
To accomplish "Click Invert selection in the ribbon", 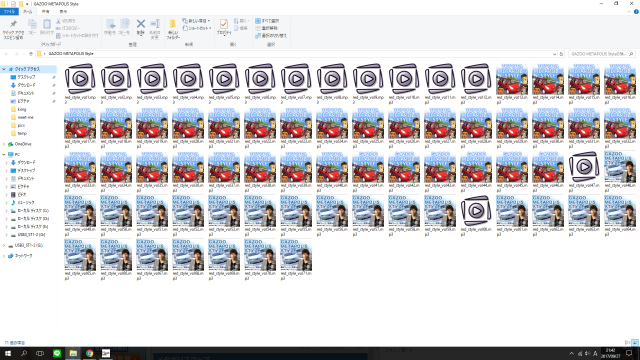I will tap(271, 36).
